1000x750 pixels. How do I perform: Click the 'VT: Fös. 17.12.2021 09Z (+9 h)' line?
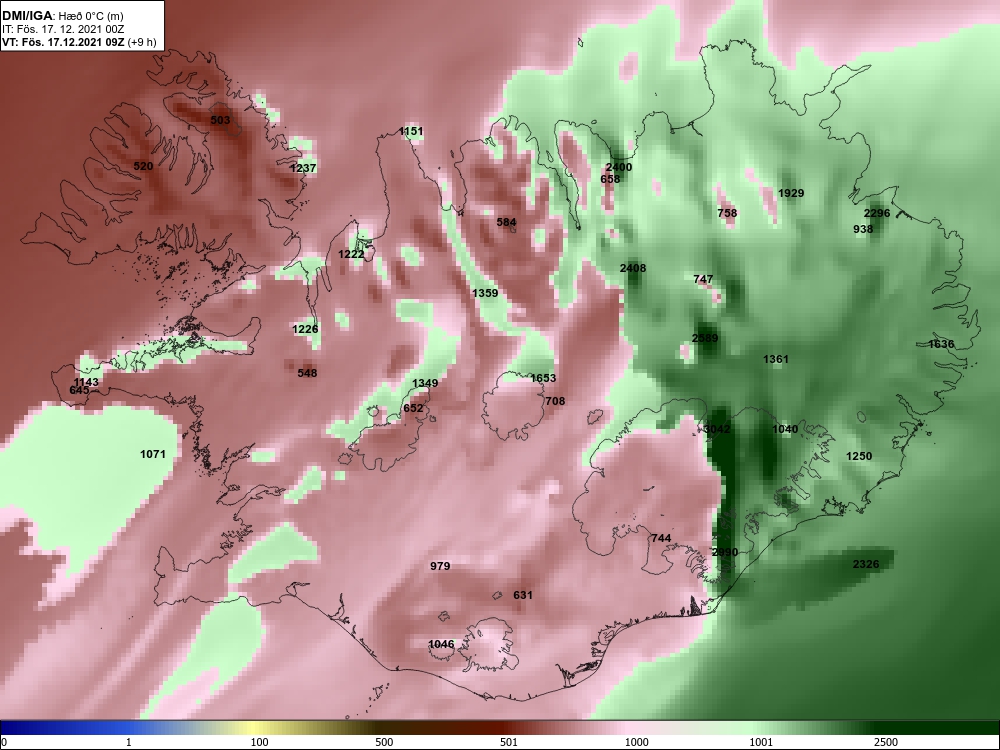(x=78, y=43)
